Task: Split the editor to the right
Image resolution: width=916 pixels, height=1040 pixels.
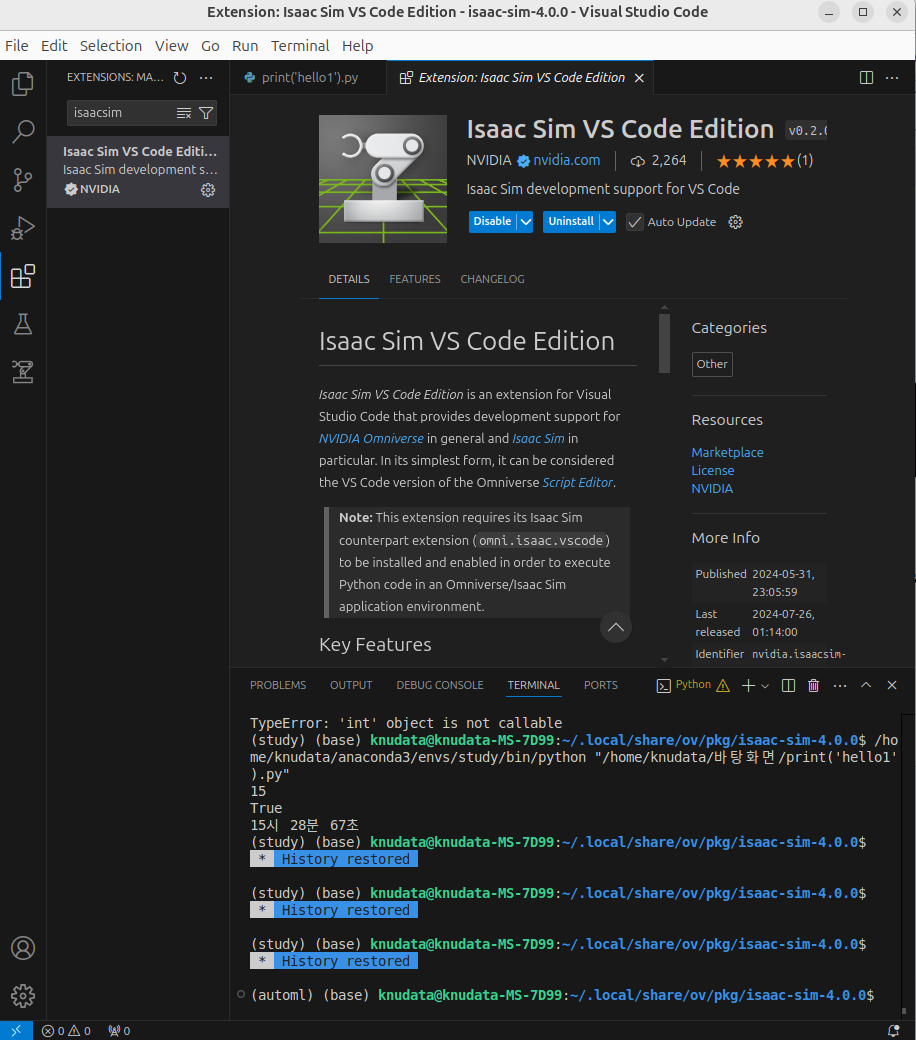Action: pyautogui.click(x=866, y=78)
